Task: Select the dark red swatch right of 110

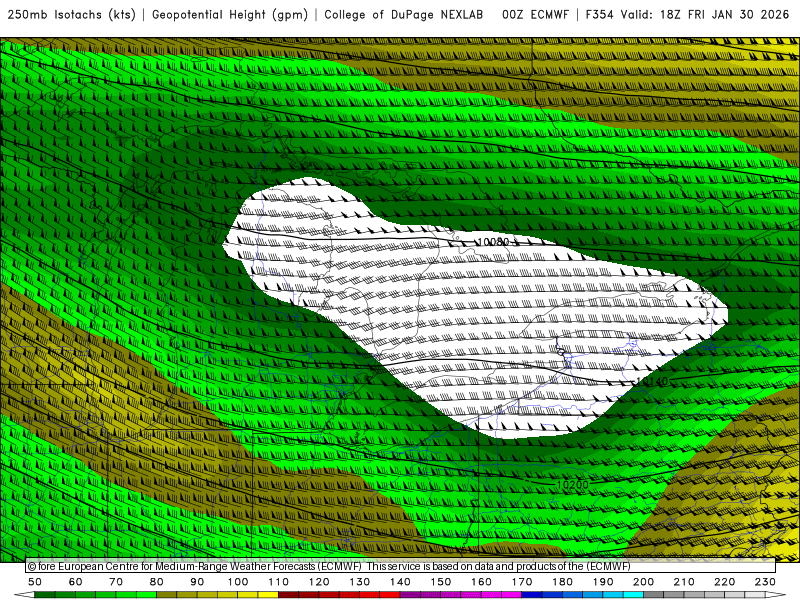Action: 288,594
